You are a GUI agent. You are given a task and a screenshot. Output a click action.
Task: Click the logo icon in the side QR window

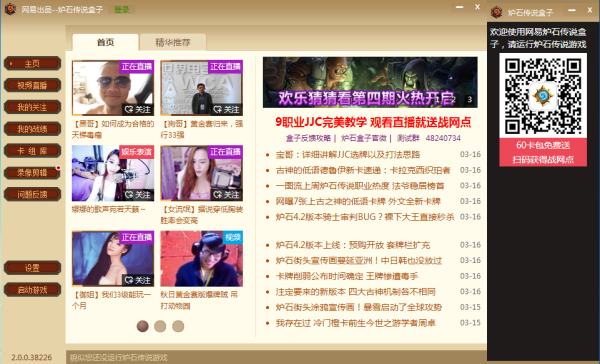(x=497, y=12)
